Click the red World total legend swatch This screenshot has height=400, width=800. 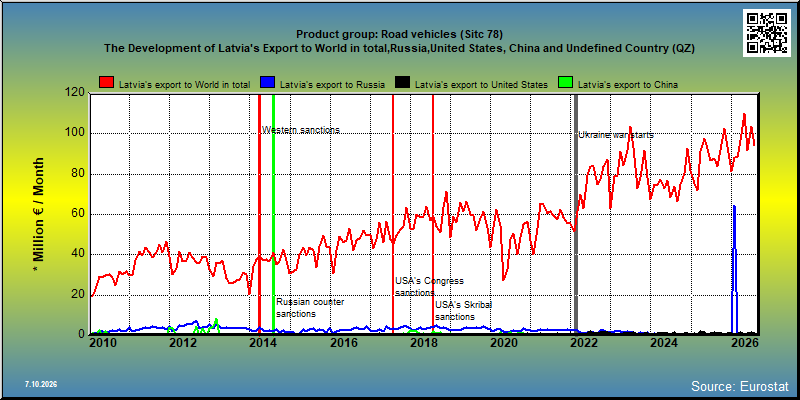[107, 83]
